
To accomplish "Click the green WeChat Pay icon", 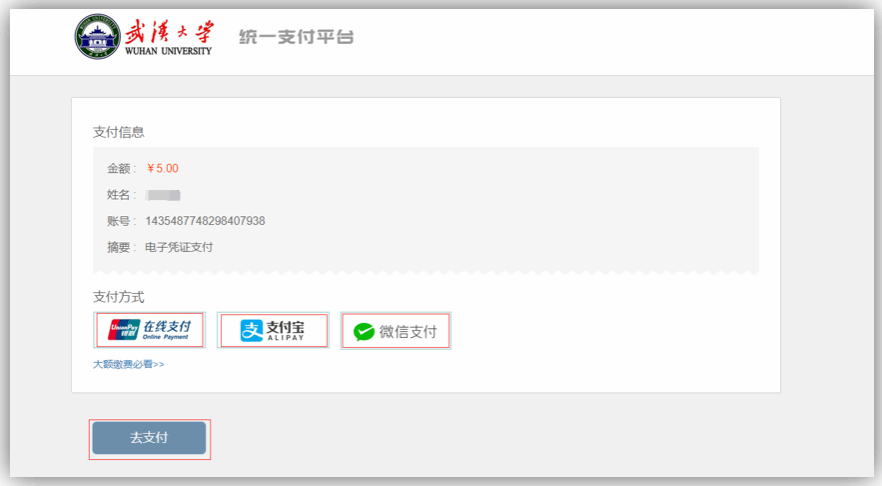I will pos(364,332).
